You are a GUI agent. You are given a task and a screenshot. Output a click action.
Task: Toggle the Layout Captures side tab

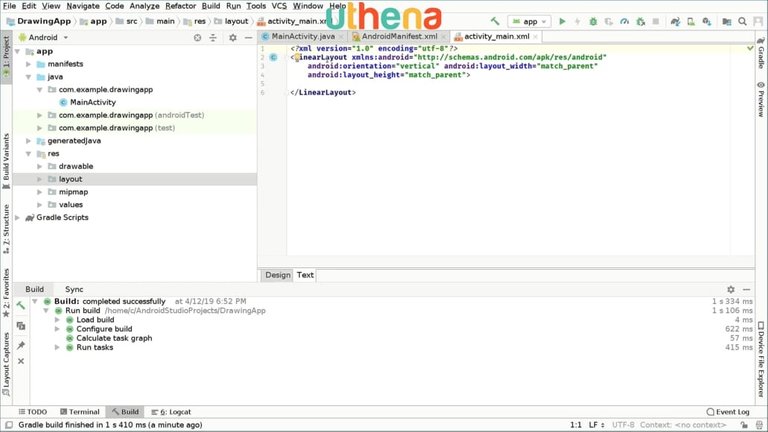point(6,364)
